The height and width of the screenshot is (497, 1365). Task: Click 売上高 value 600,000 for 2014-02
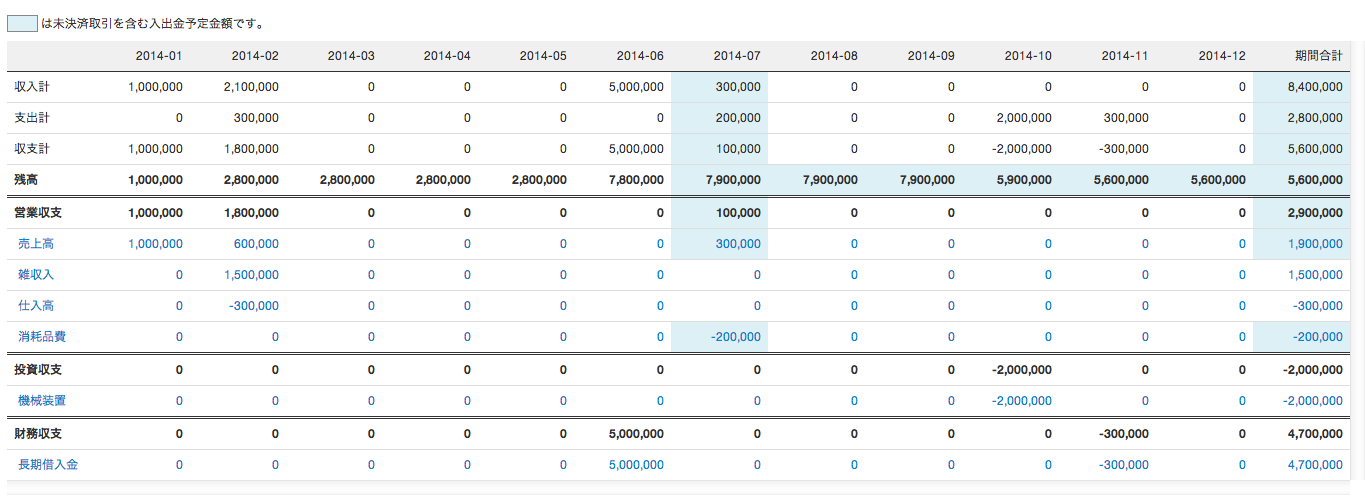(256, 244)
